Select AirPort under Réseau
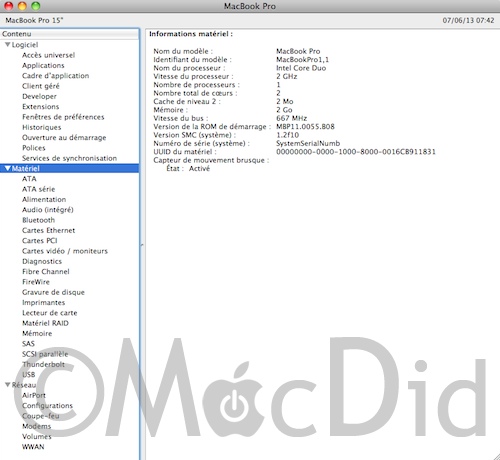 coord(34,395)
